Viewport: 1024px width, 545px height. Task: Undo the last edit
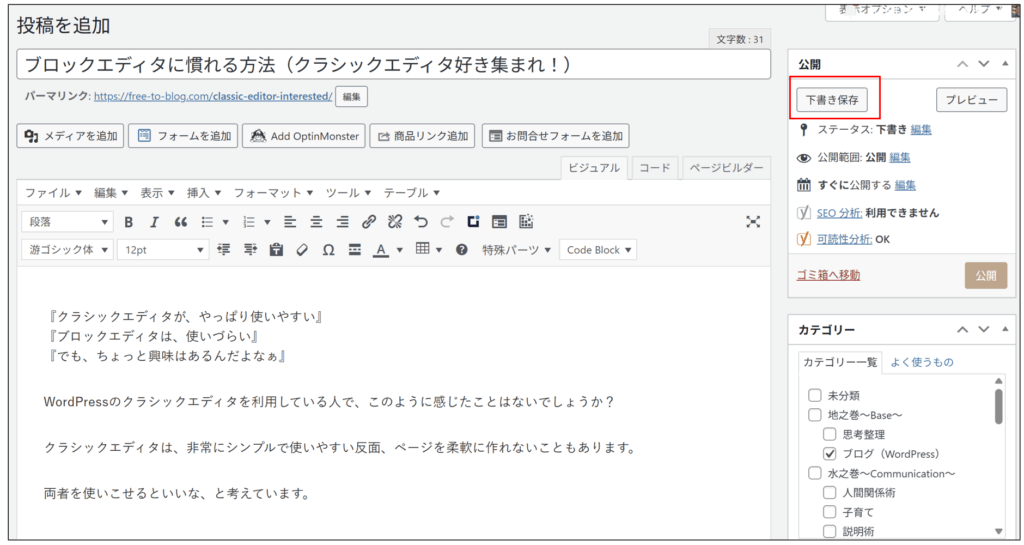pos(421,222)
